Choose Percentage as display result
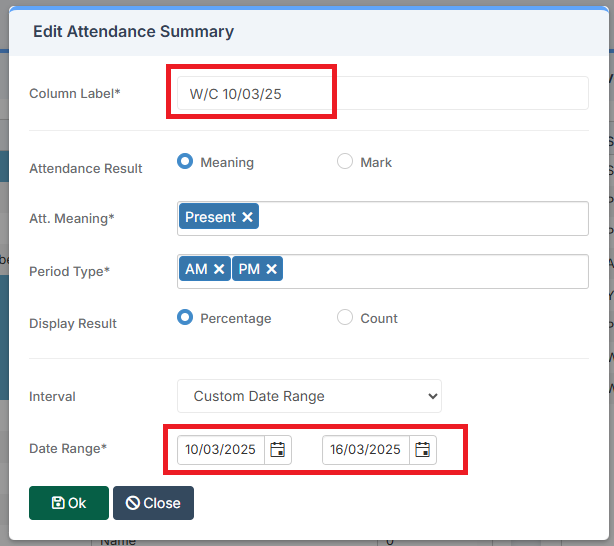The height and width of the screenshot is (546, 614). [x=185, y=317]
